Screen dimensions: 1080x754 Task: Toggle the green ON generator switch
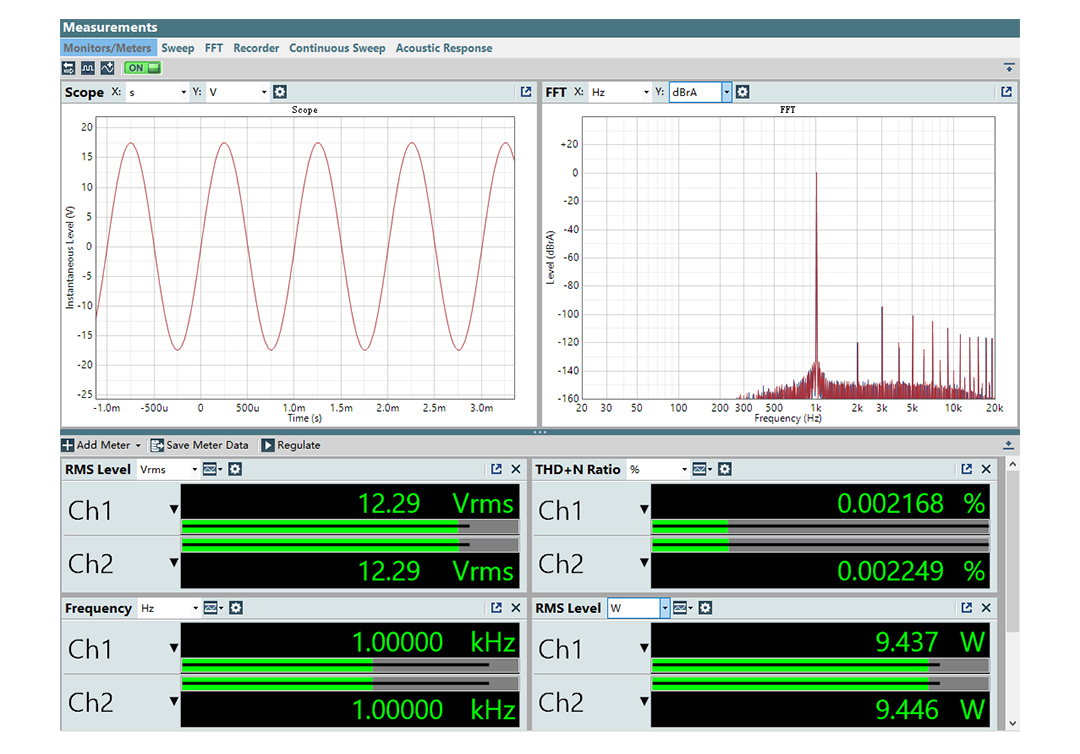point(141,68)
